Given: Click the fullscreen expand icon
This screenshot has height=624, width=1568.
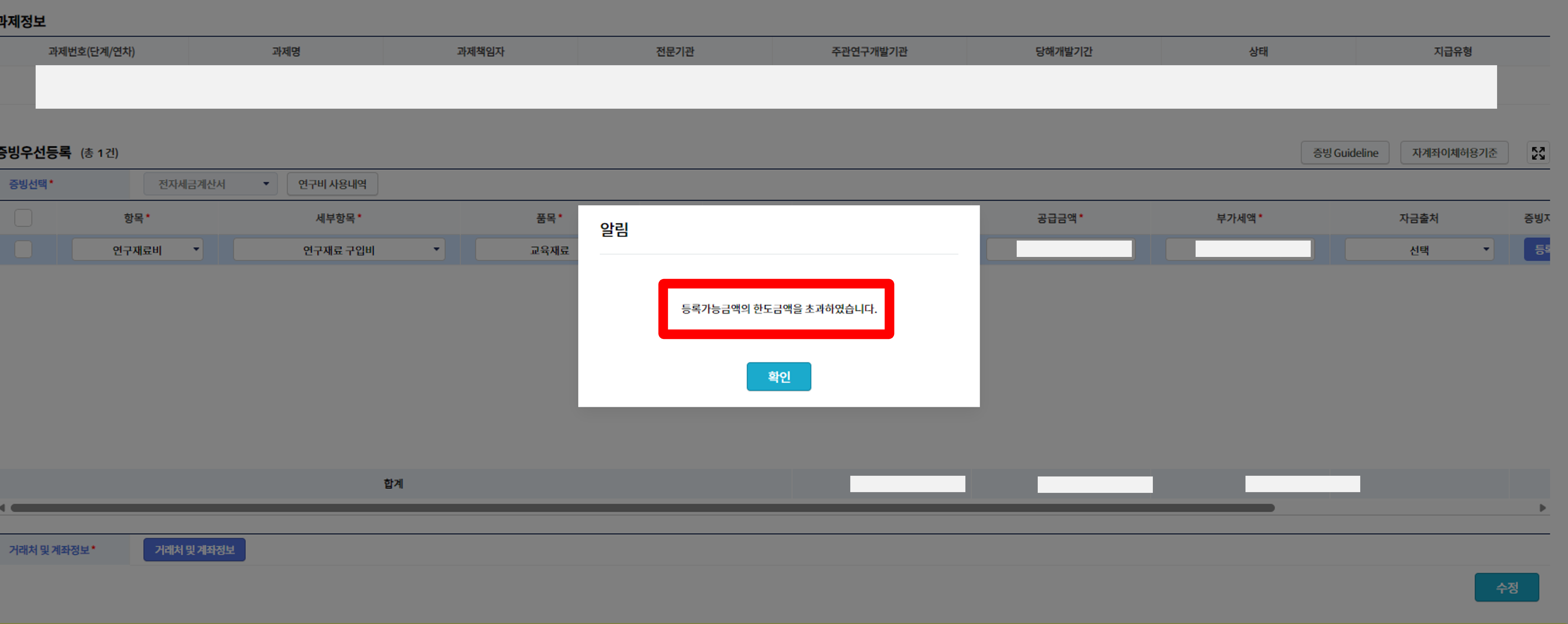Looking at the screenshot, I should (1538, 153).
